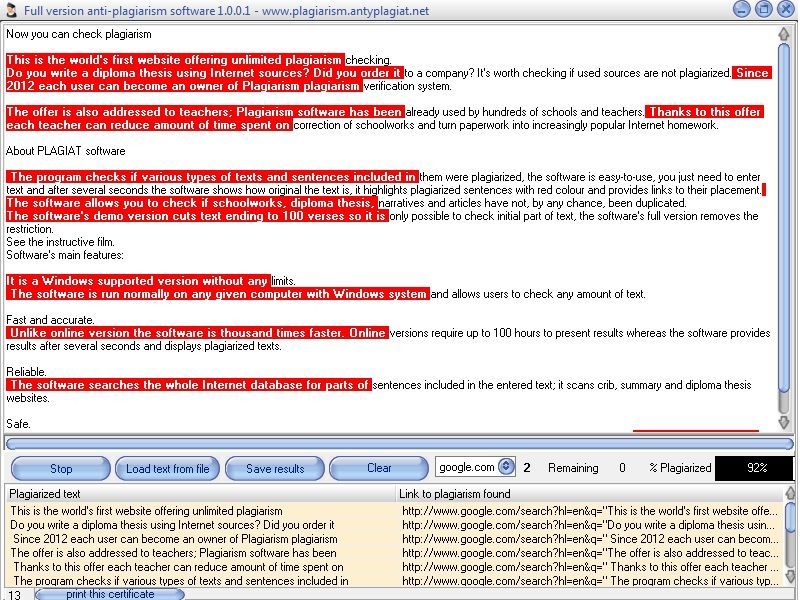Click the 'Software's main features:' line
This screenshot has height=600, width=800.
click(65, 255)
